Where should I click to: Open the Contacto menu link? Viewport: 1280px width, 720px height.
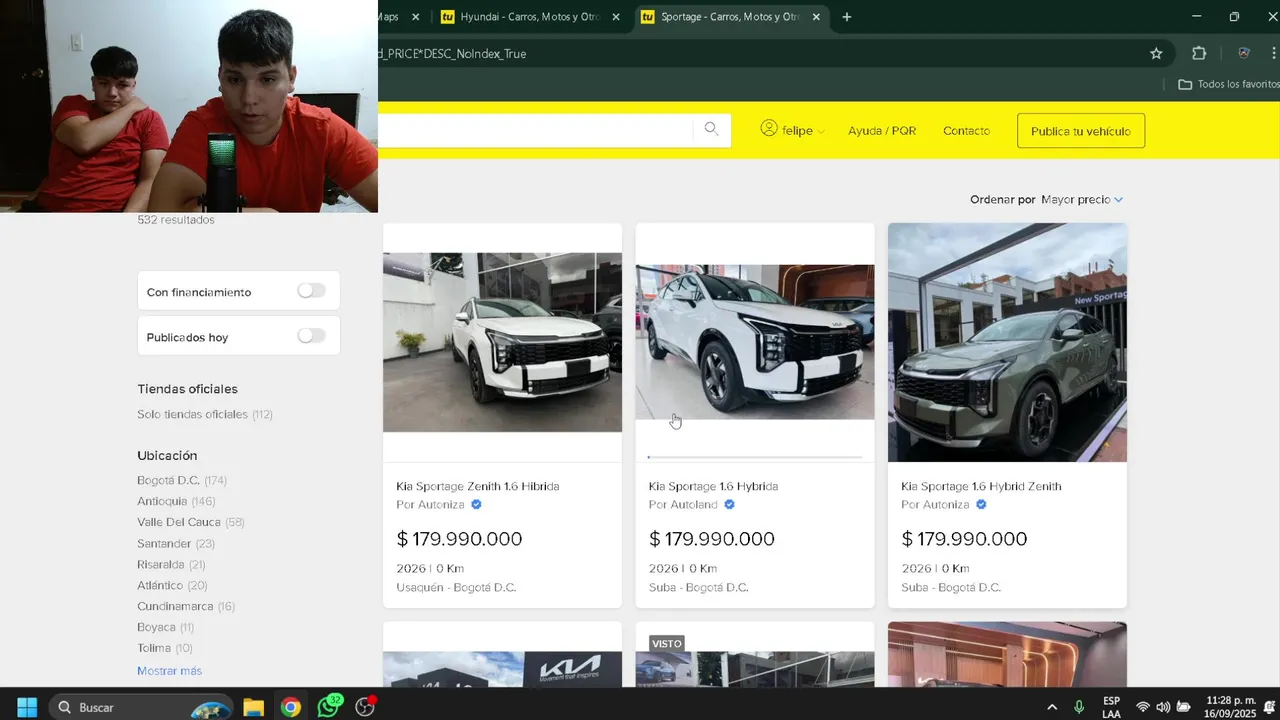pos(966,131)
